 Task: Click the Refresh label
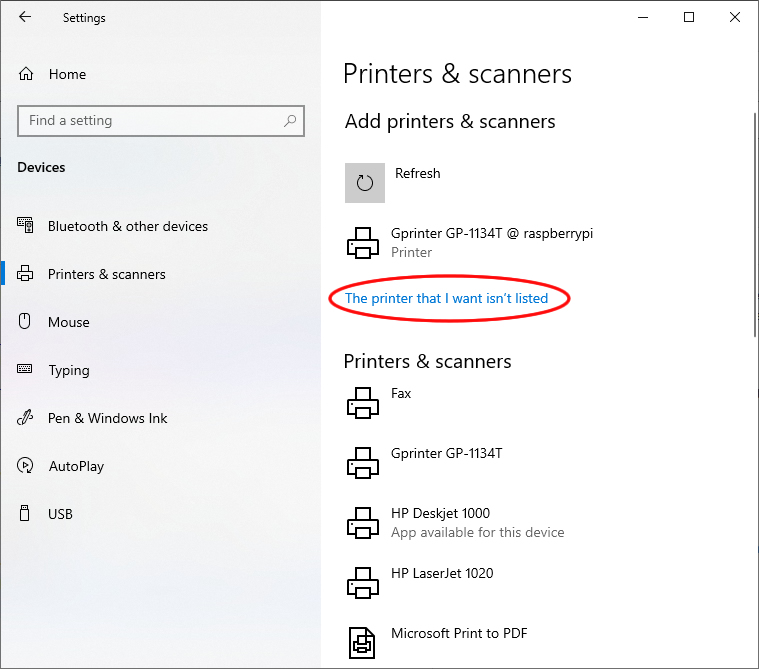[x=418, y=173]
